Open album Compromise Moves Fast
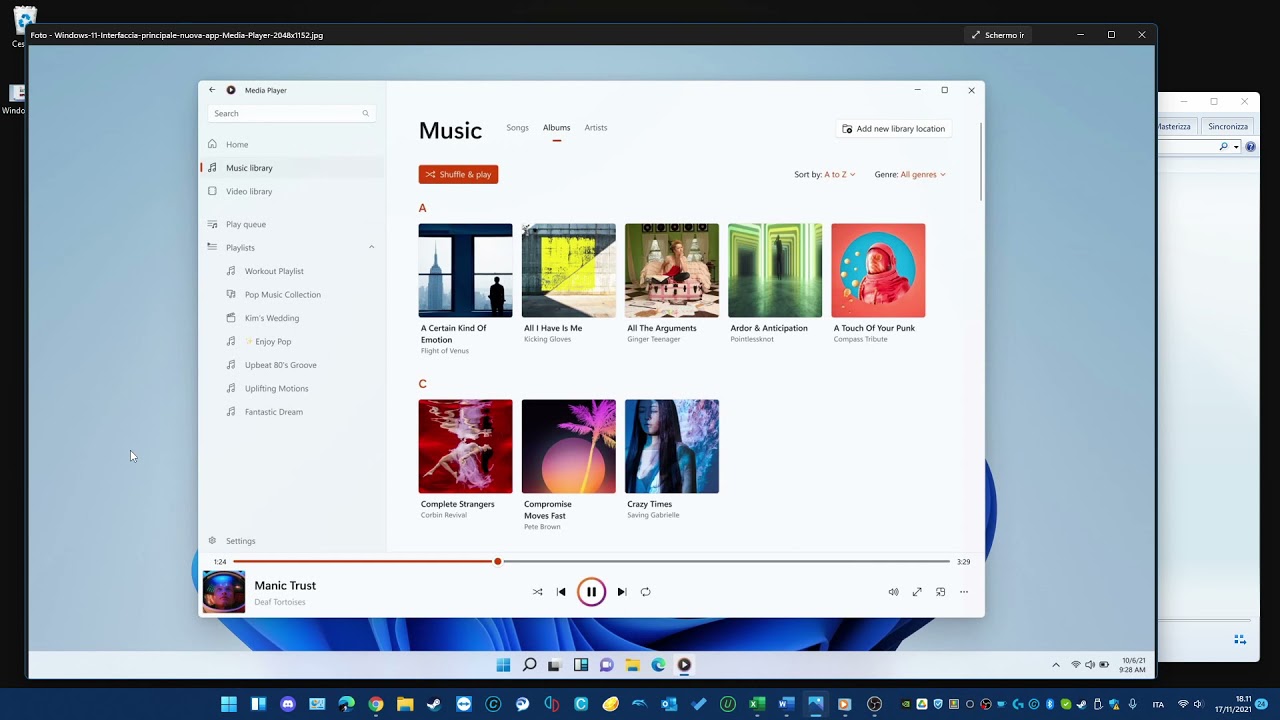 click(568, 446)
